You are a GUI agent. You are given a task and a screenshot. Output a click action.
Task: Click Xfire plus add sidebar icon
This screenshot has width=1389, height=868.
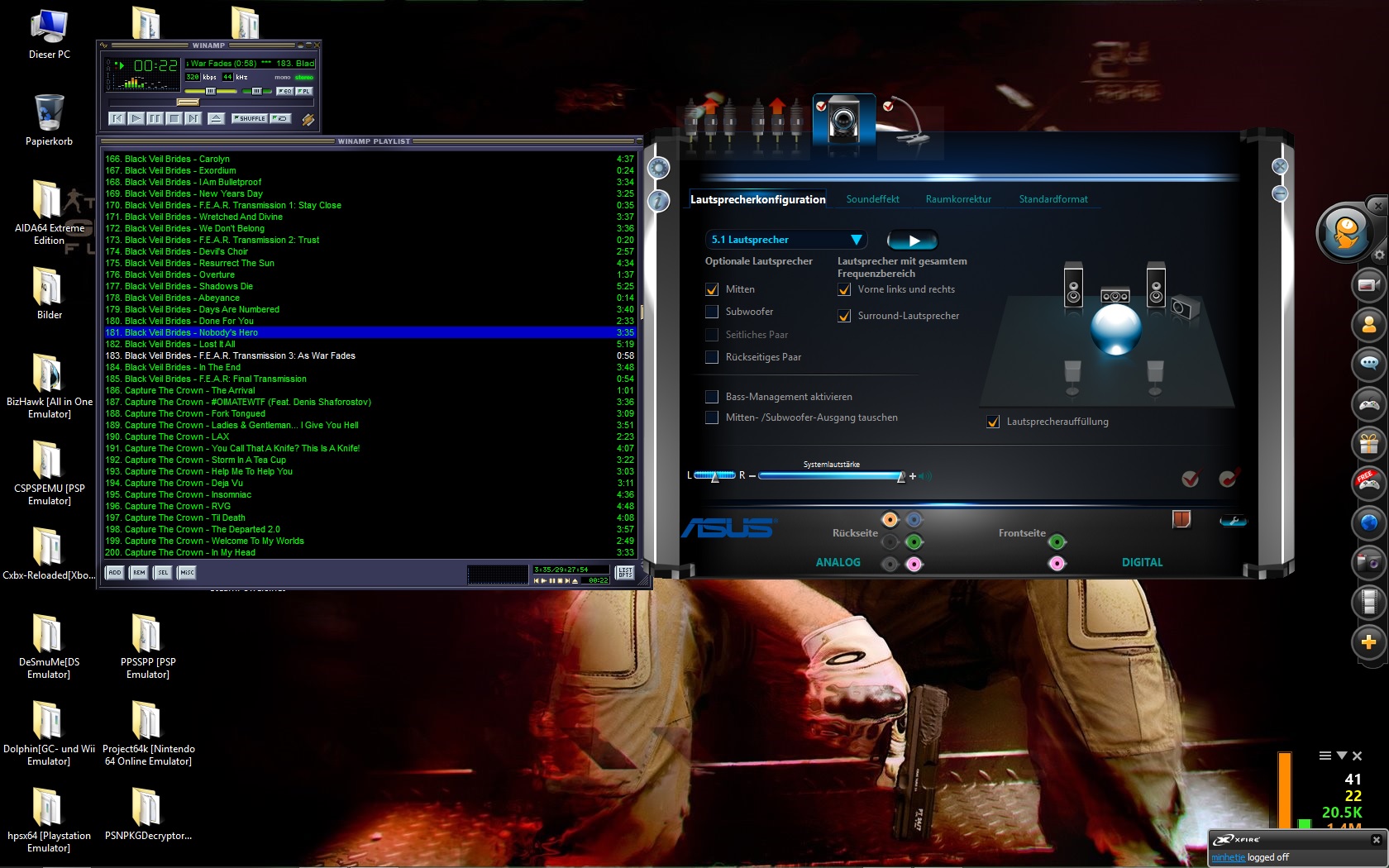coord(1369,642)
